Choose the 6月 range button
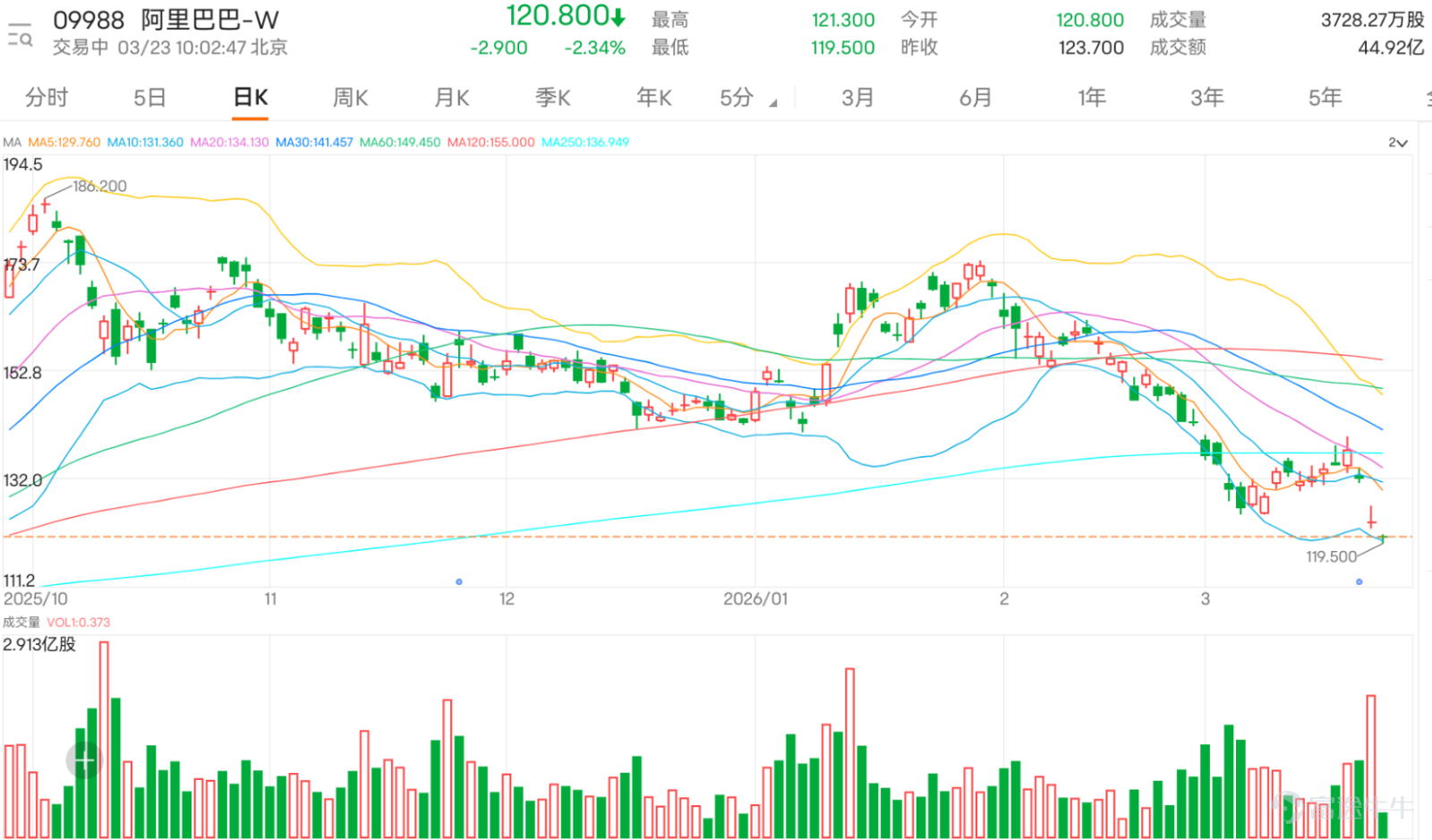This screenshot has height=840, width=1432. (976, 98)
